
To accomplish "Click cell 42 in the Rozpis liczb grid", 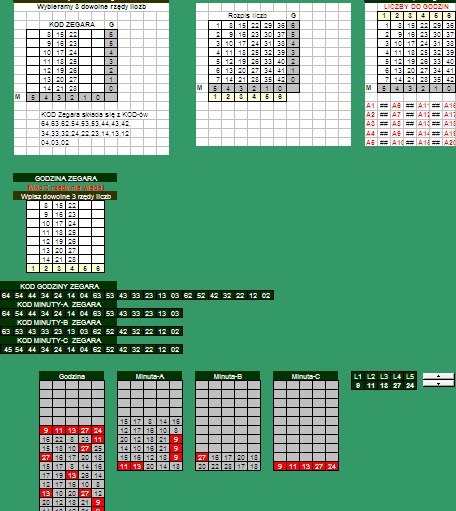I will click(x=281, y=79).
